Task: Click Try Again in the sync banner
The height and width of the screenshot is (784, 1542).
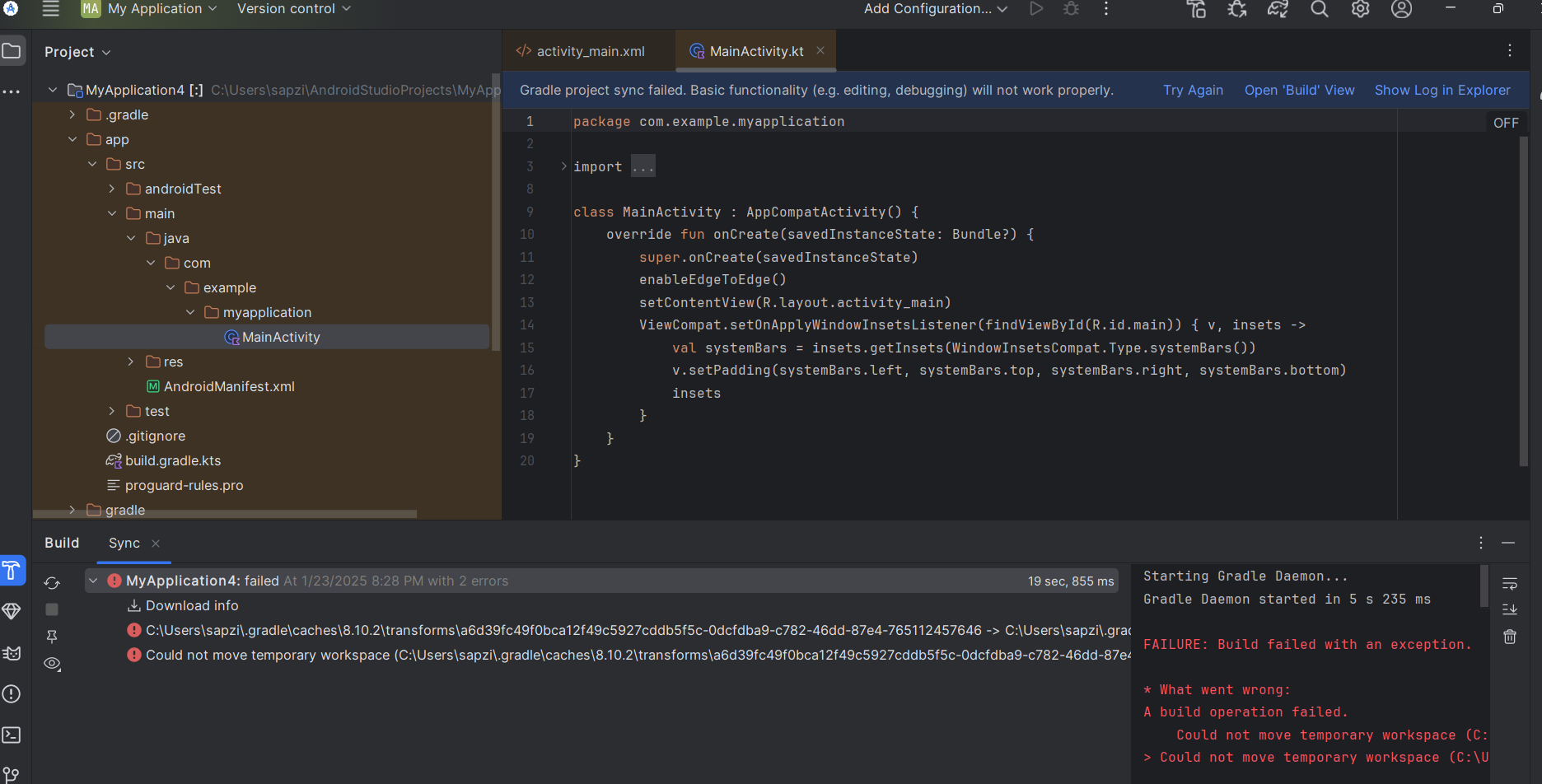Action: pos(1193,90)
